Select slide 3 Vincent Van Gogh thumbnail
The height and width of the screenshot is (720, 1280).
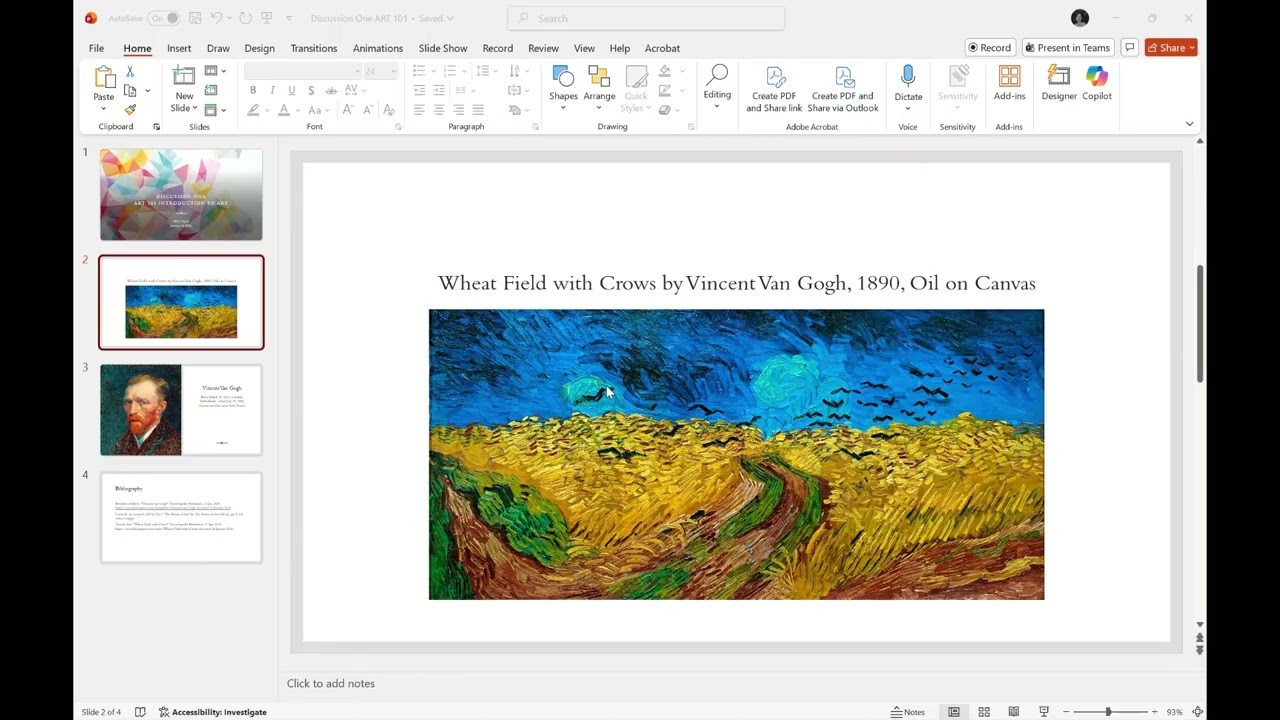coord(181,410)
